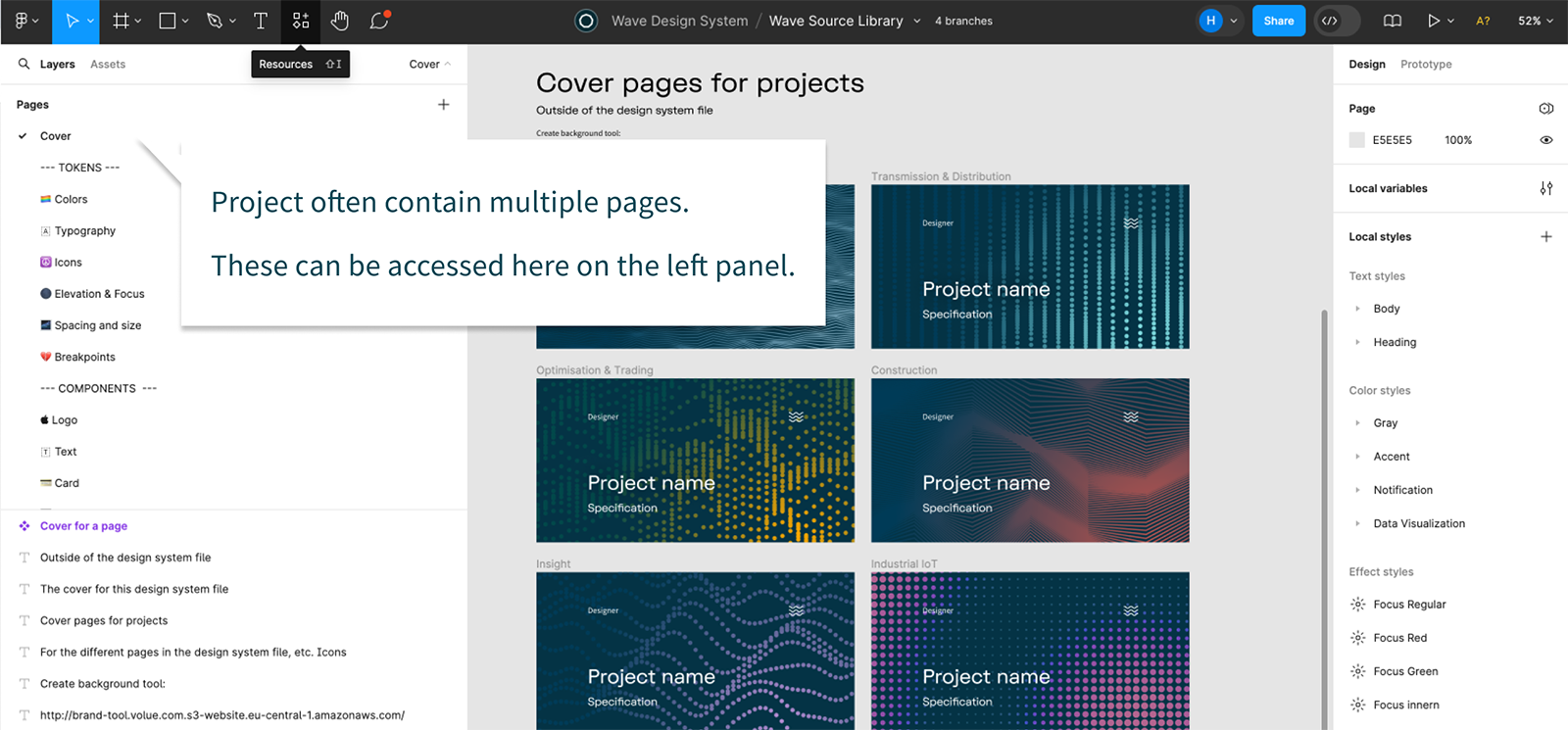
Task: Select the Text tool
Action: coord(261,21)
